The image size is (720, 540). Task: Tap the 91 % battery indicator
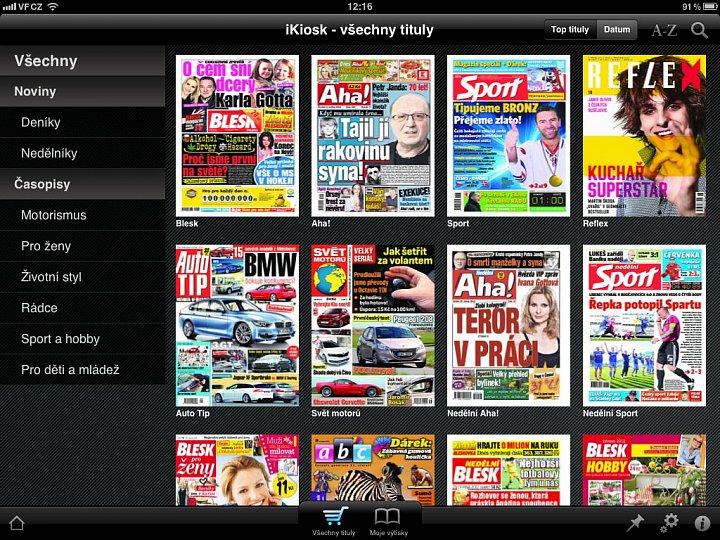[698, 6]
